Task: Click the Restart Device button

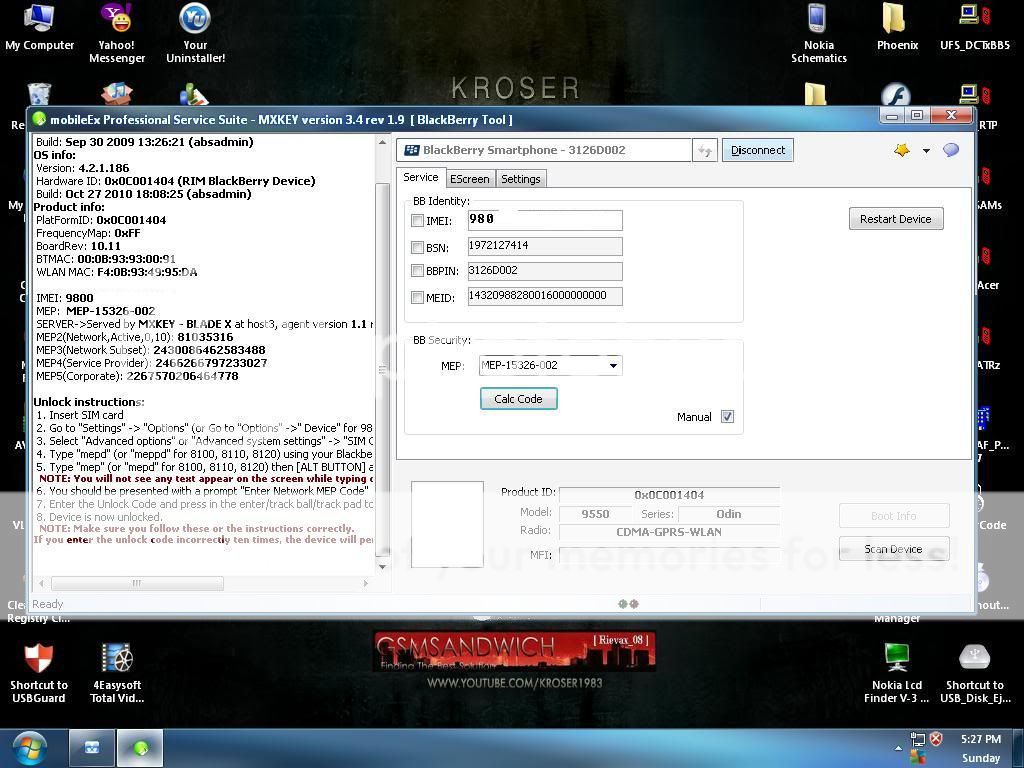Action: pos(895,219)
